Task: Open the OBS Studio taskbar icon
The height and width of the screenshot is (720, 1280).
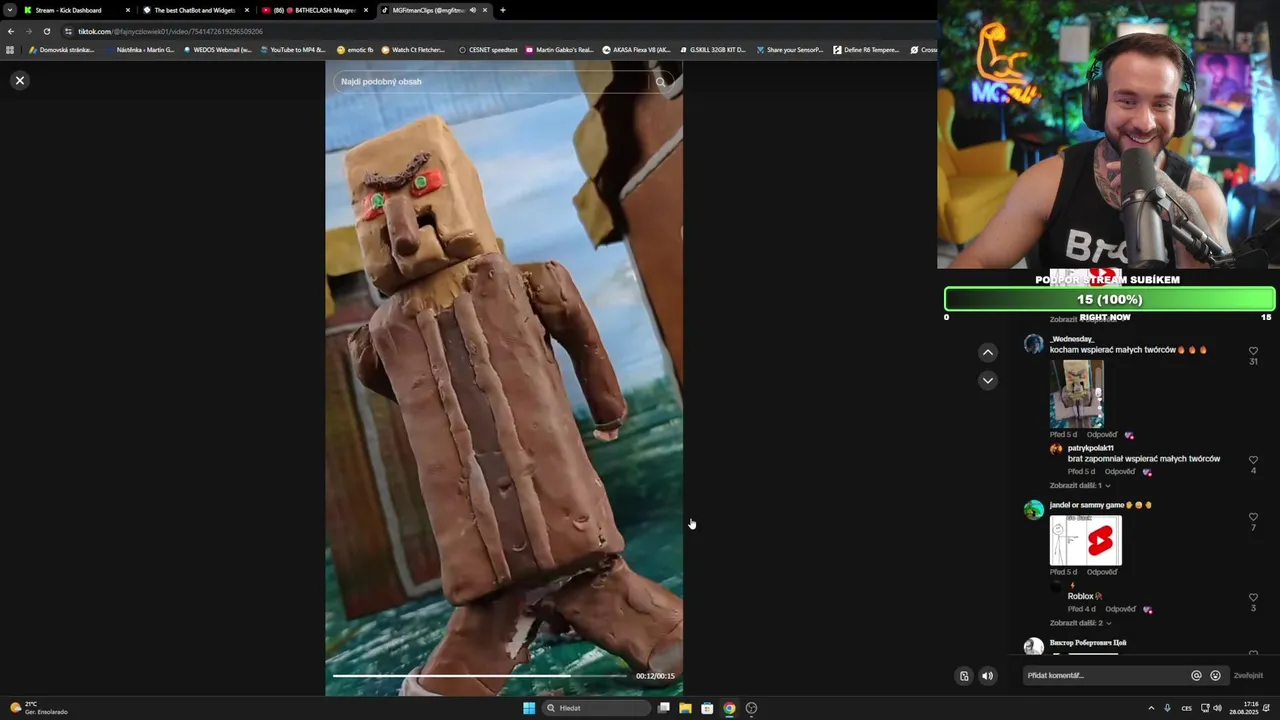Action: tap(751, 708)
